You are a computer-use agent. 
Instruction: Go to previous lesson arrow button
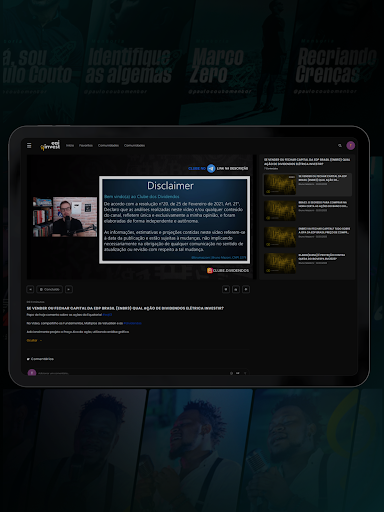tap(30, 289)
